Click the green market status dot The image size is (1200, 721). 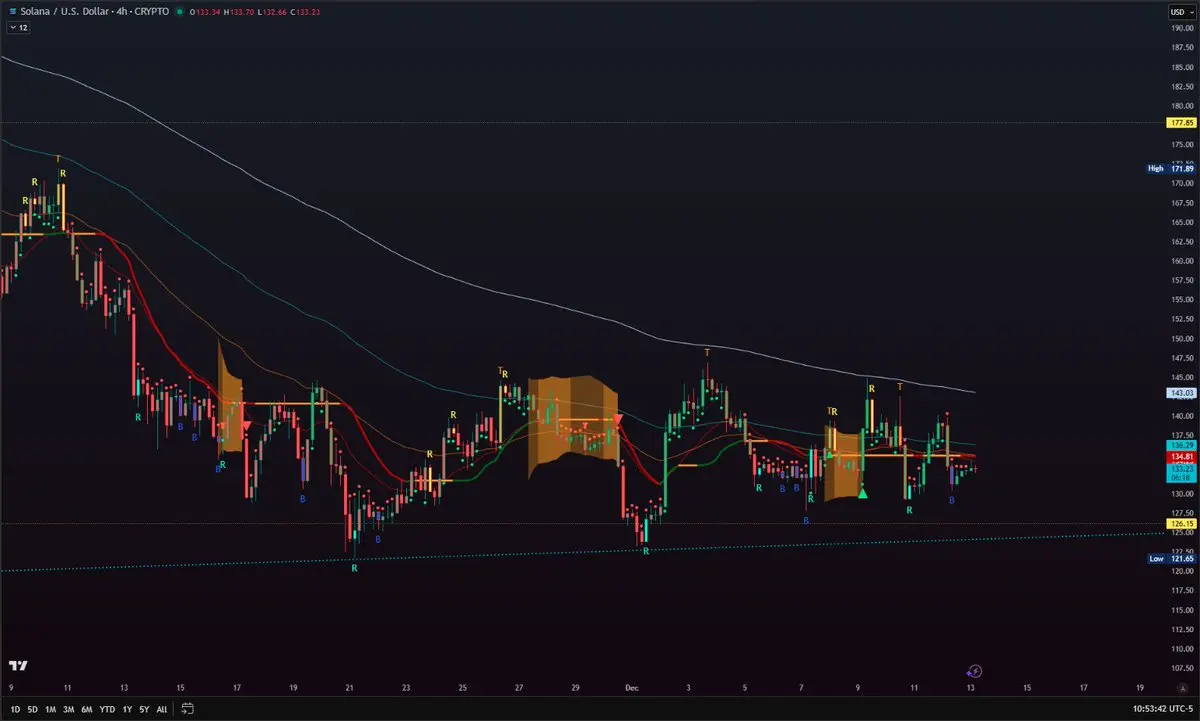(179, 12)
